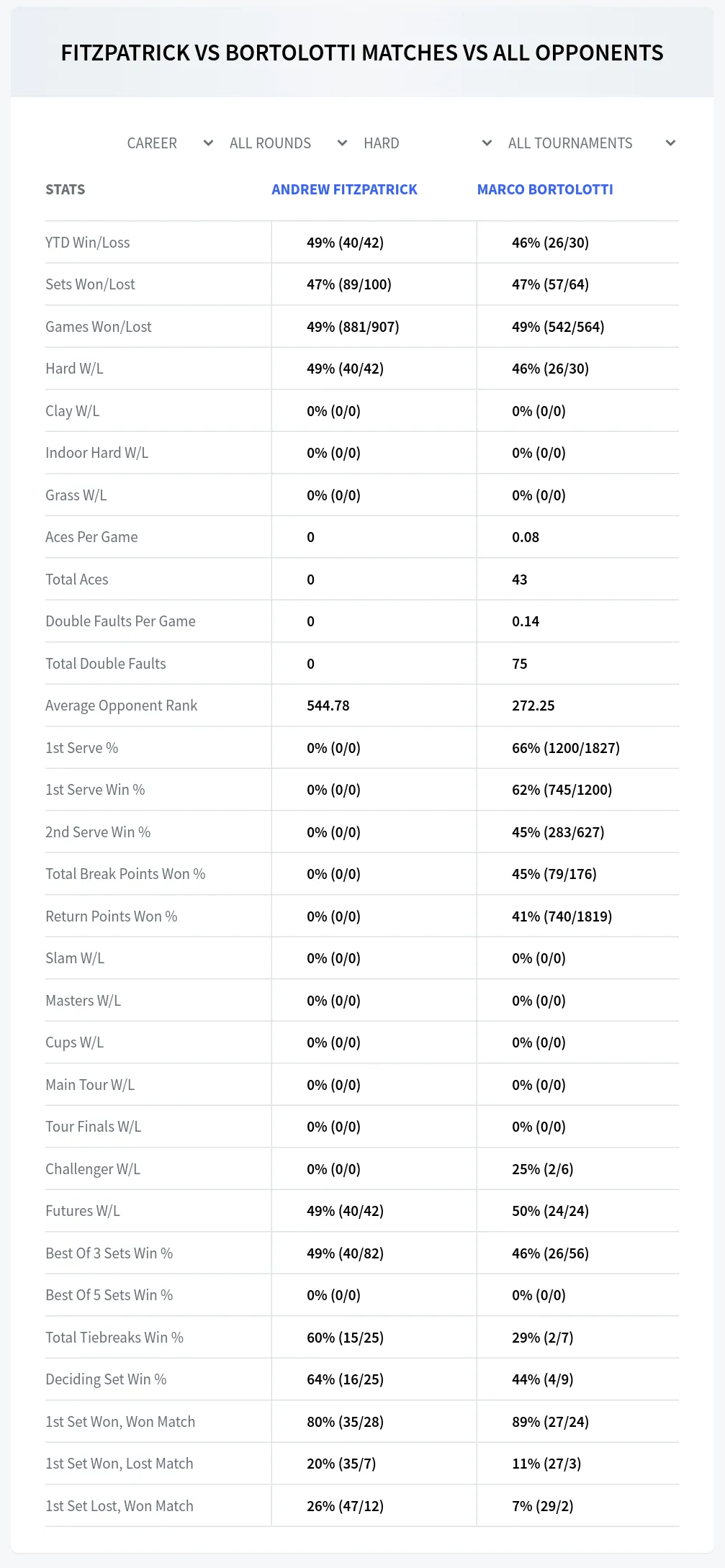This screenshot has height=1568, width=725.
Task: Click Fitzpatrick's Deciding Set Win % value
Action: click(x=345, y=1379)
